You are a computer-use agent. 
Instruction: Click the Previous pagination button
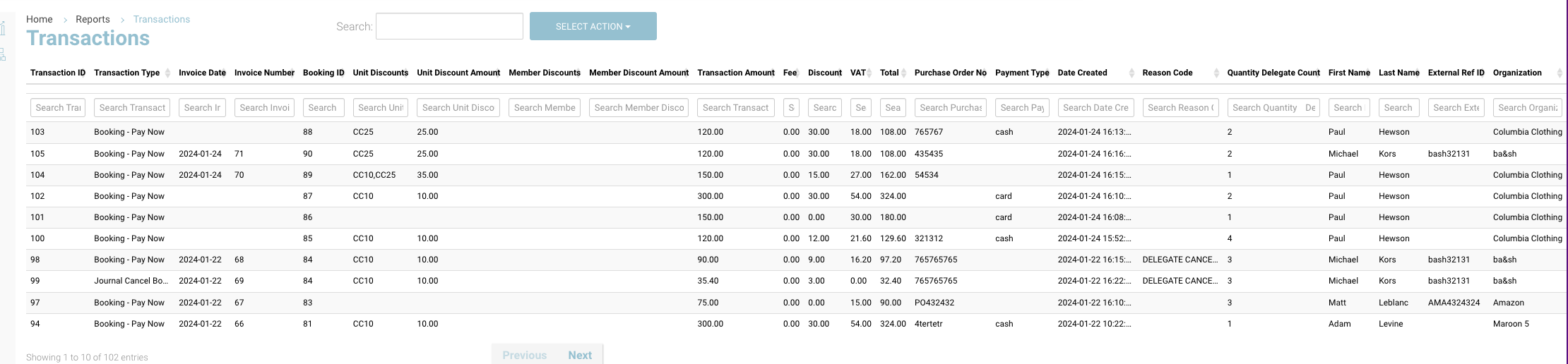(x=524, y=355)
